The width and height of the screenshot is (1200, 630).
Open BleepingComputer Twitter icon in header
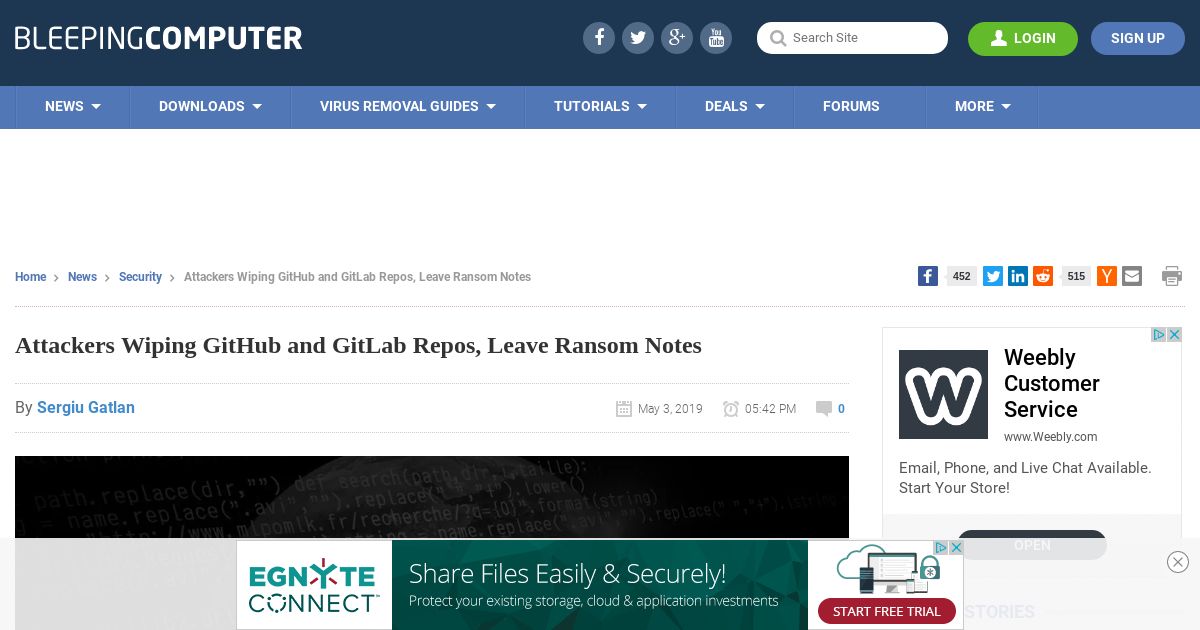pyautogui.click(x=638, y=38)
